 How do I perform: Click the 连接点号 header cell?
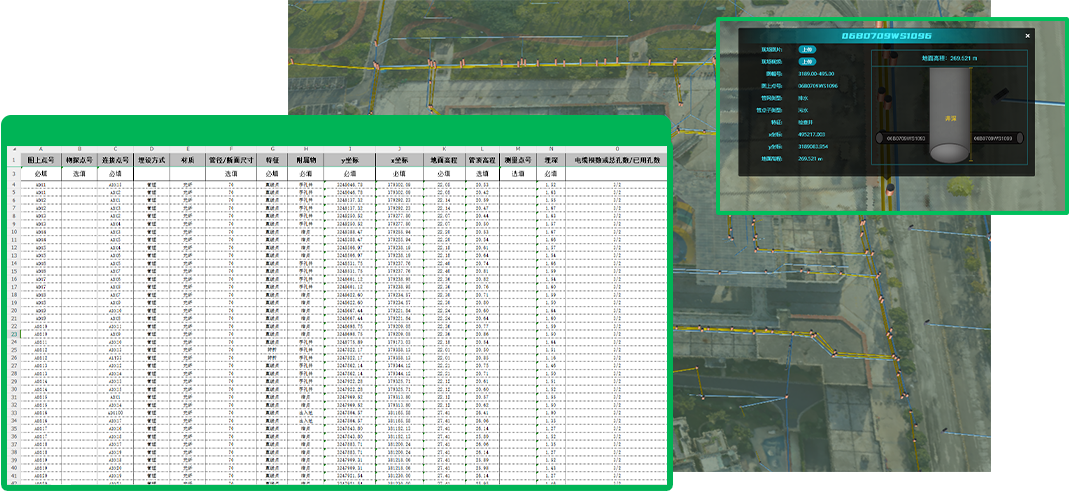click(x=115, y=159)
